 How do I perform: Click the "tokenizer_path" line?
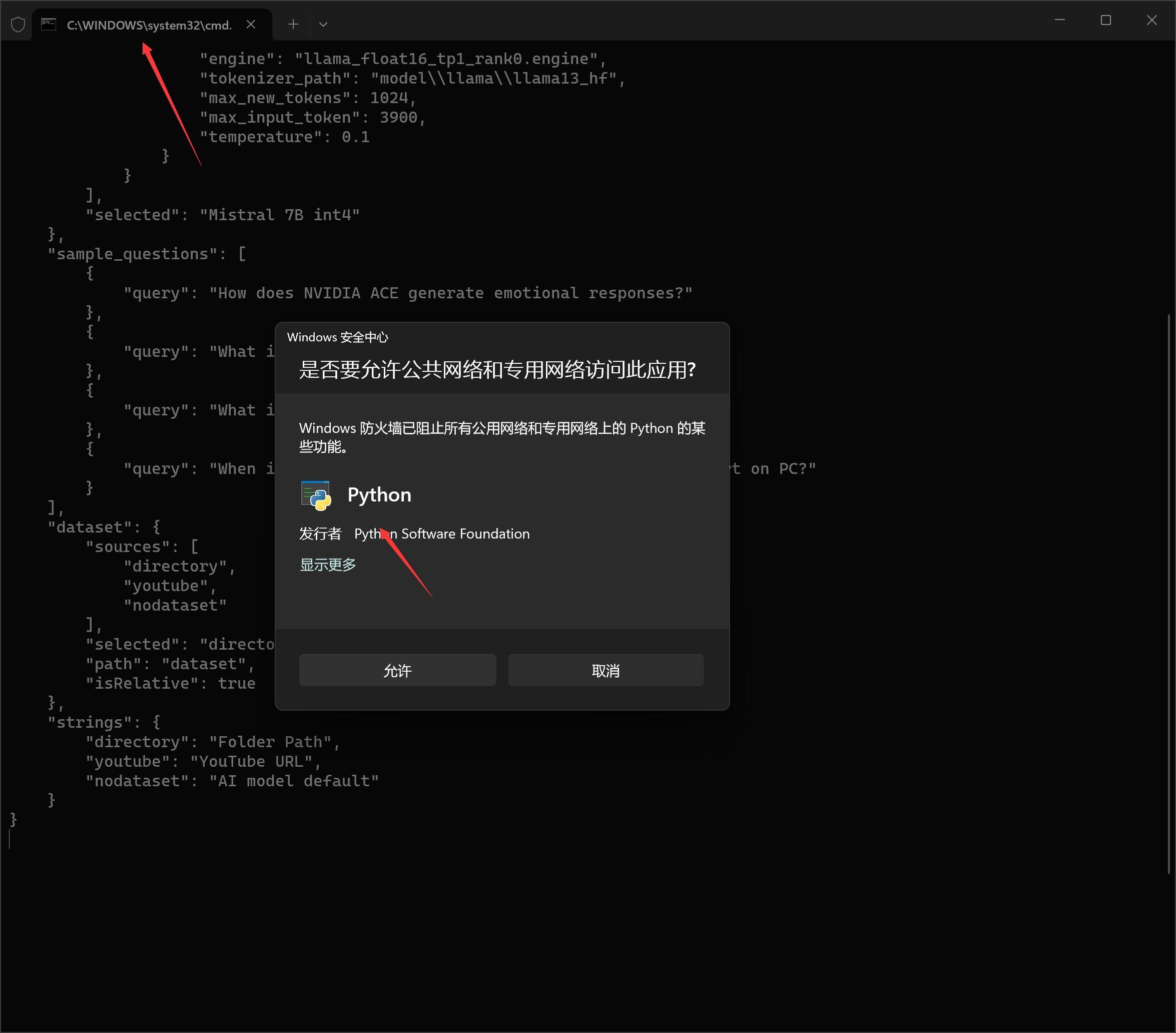click(412, 78)
